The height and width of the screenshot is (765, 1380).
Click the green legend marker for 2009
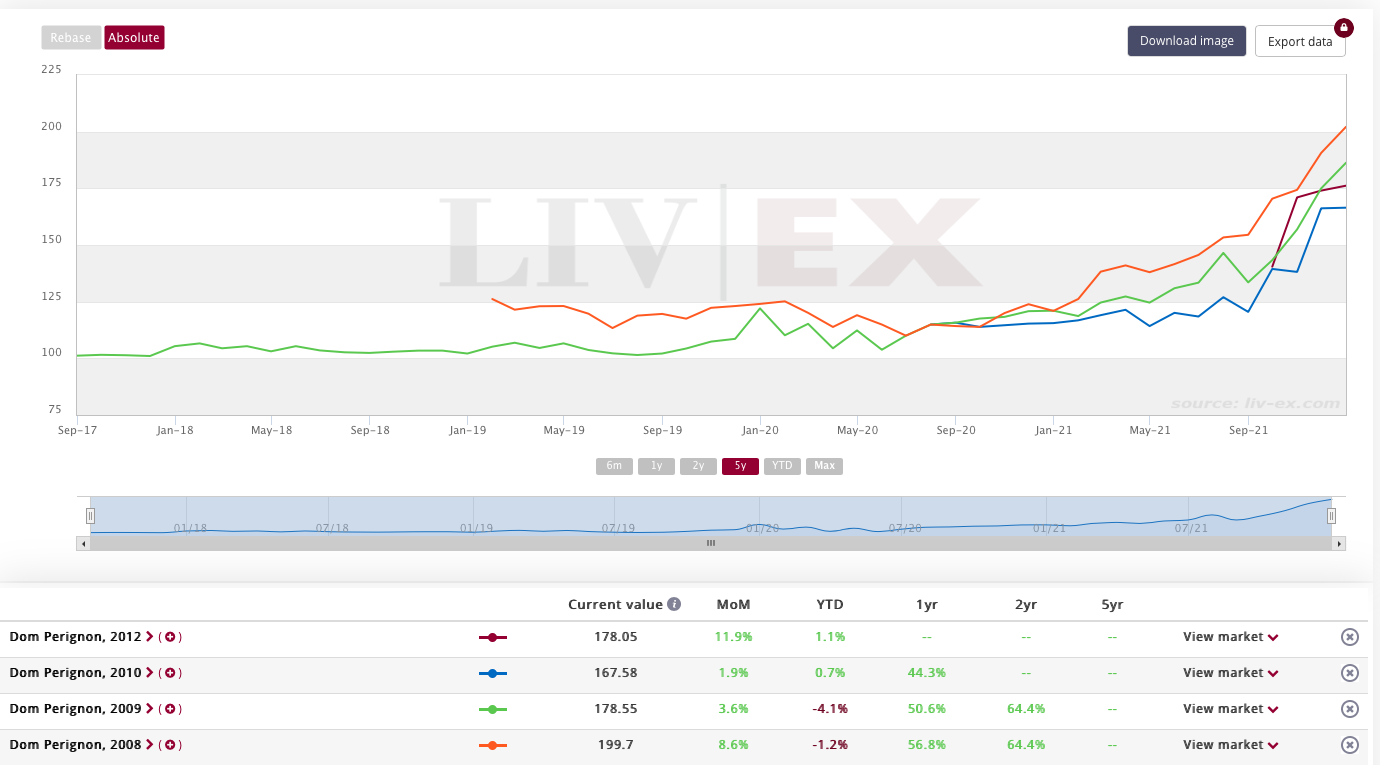(493, 709)
